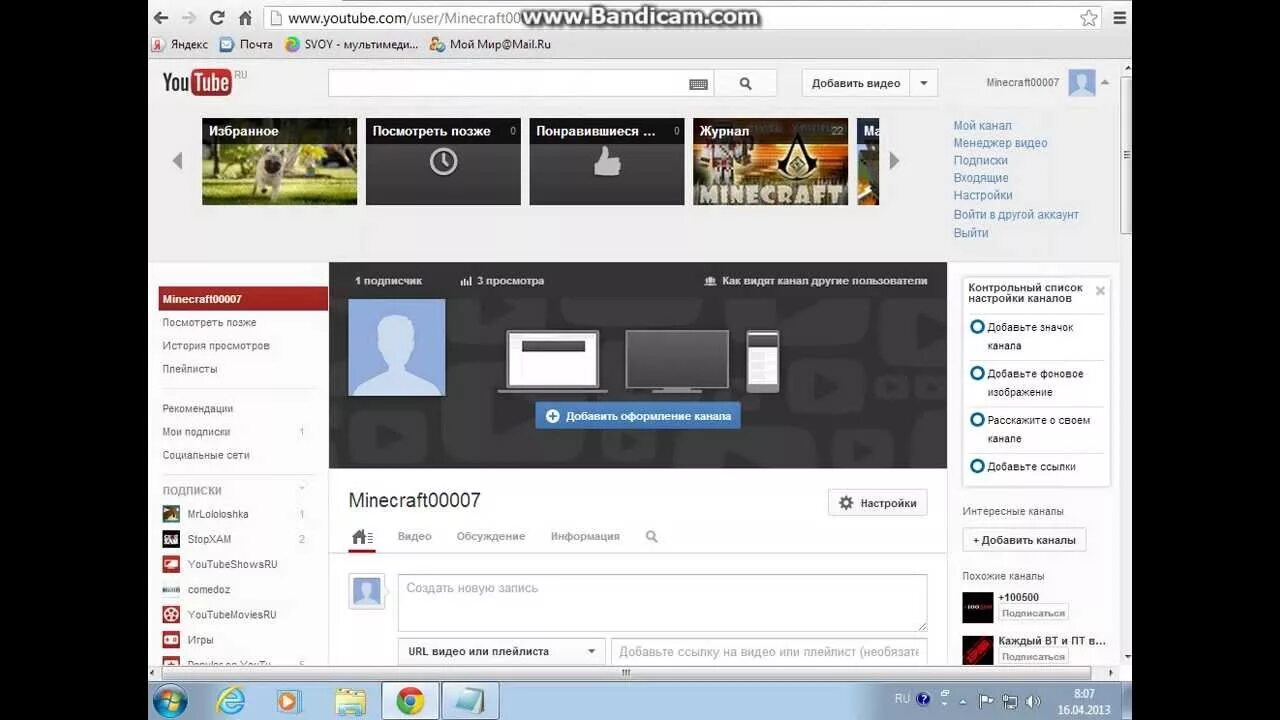Click the horizontal page scrollbar
The height and width of the screenshot is (720, 1280).
point(626,673)
